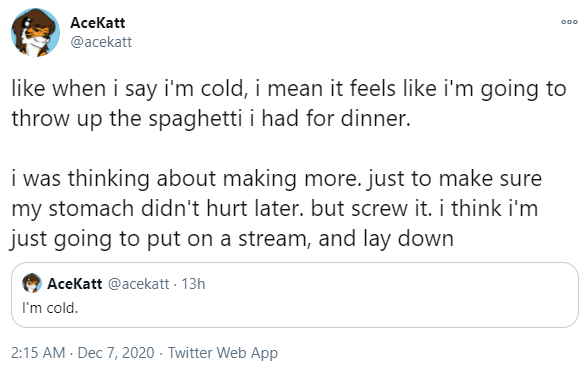Open the quoted "I'm cold." tweet text
Image resolution: width=586 pixels, height=369 pixels.
50,308
